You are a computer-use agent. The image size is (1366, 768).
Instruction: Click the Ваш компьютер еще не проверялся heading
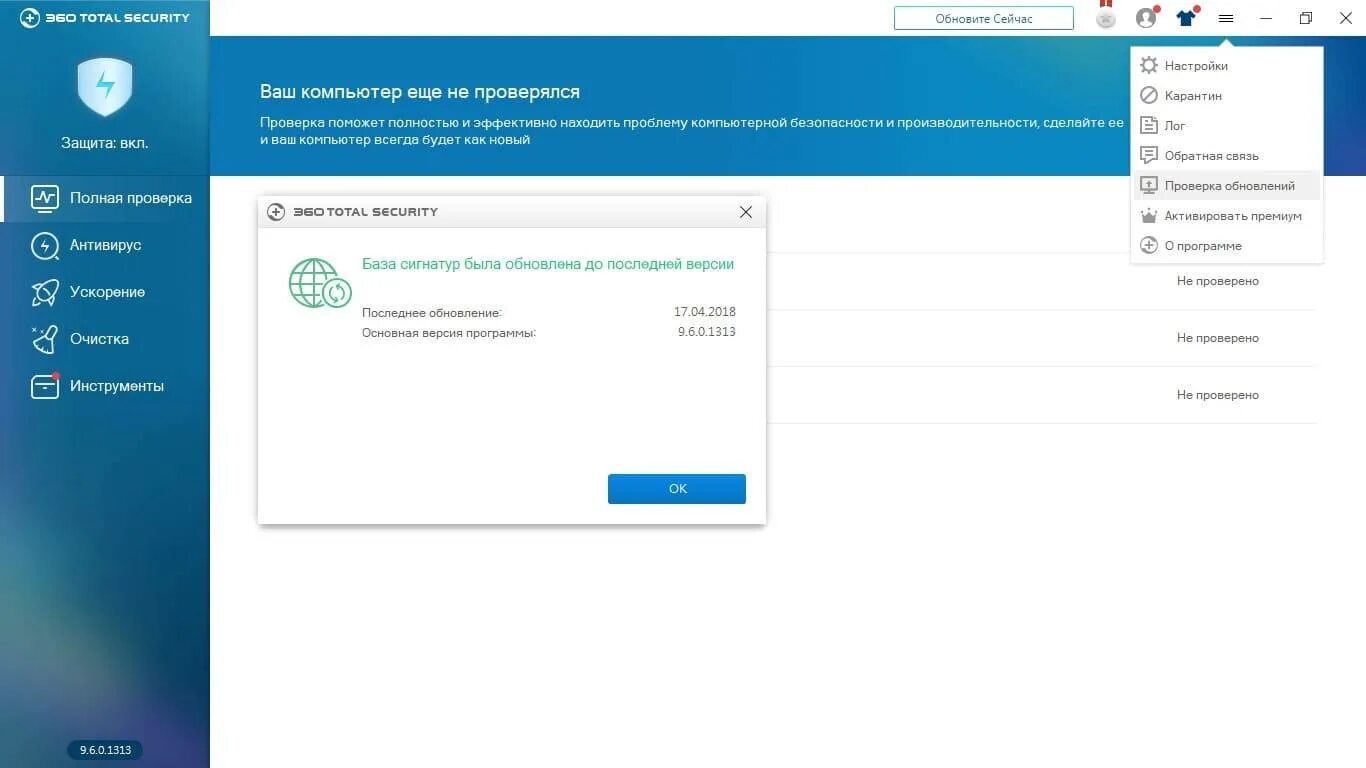click(x=420, y=92)
